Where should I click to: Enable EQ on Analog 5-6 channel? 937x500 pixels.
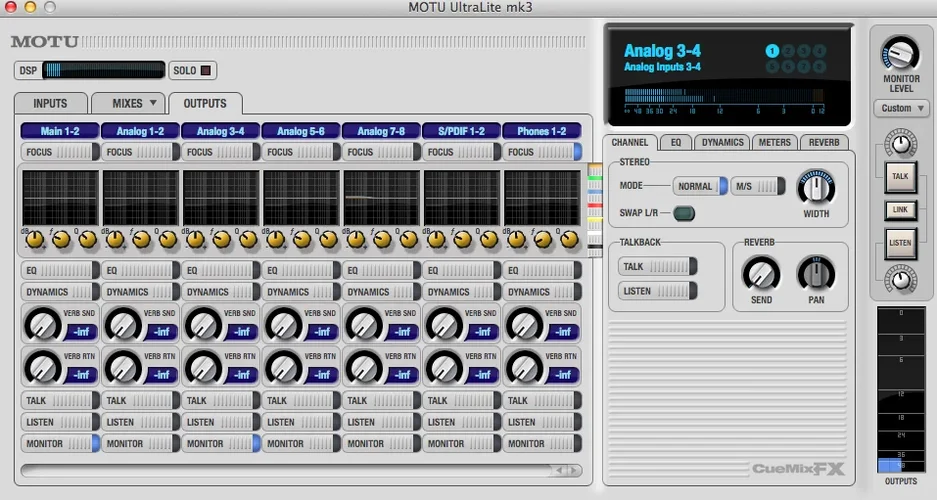[300, 271]
